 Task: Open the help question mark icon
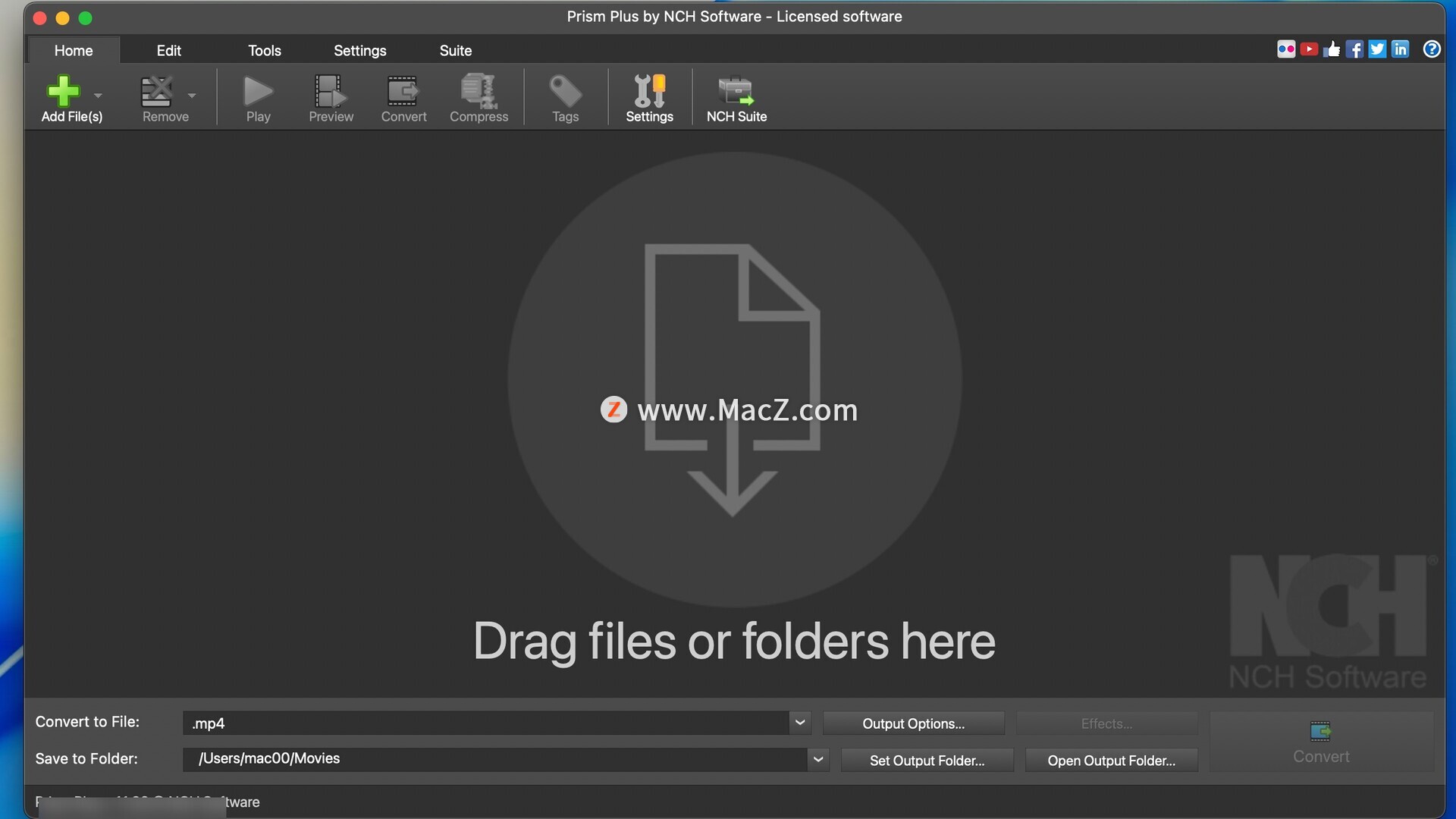coord(1432,49)
